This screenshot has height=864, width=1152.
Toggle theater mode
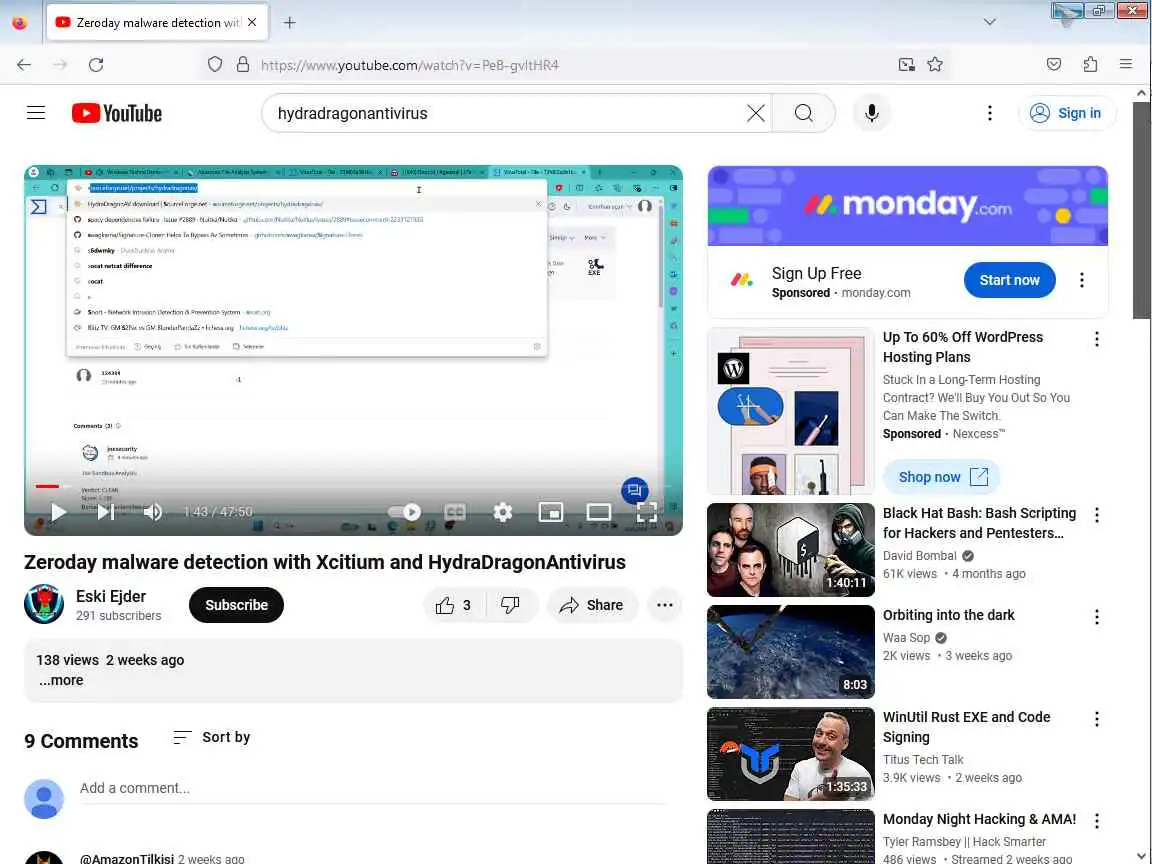point(599,512)
